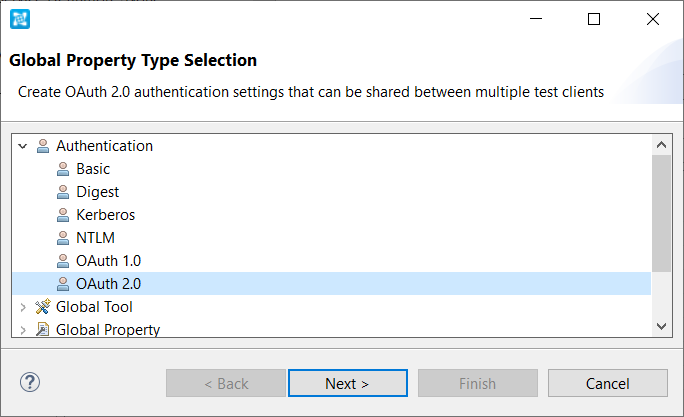Click the user icon beside Basic

63,169
